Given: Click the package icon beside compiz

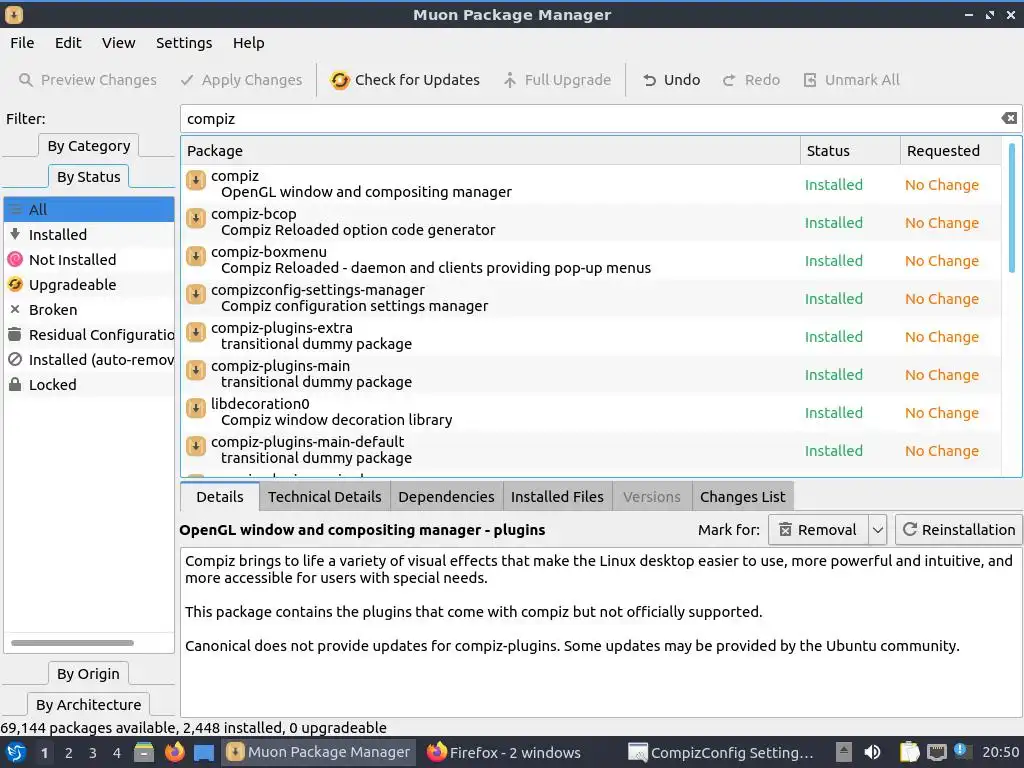Looking at the screenshot, I should point(196,180).
